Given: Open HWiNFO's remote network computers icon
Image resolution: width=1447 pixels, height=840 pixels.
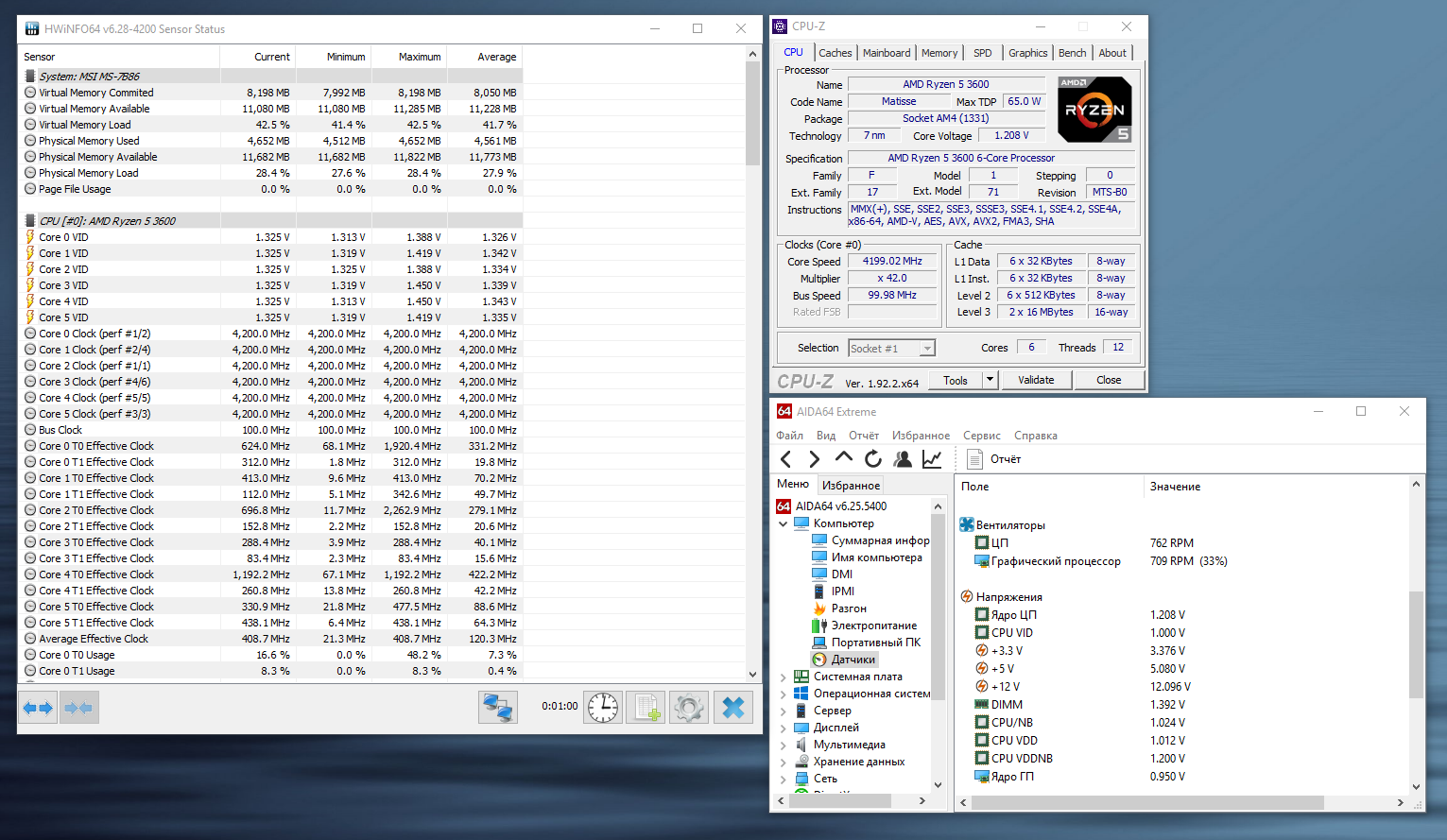Looking at the screenshot, I should [498, 708].
